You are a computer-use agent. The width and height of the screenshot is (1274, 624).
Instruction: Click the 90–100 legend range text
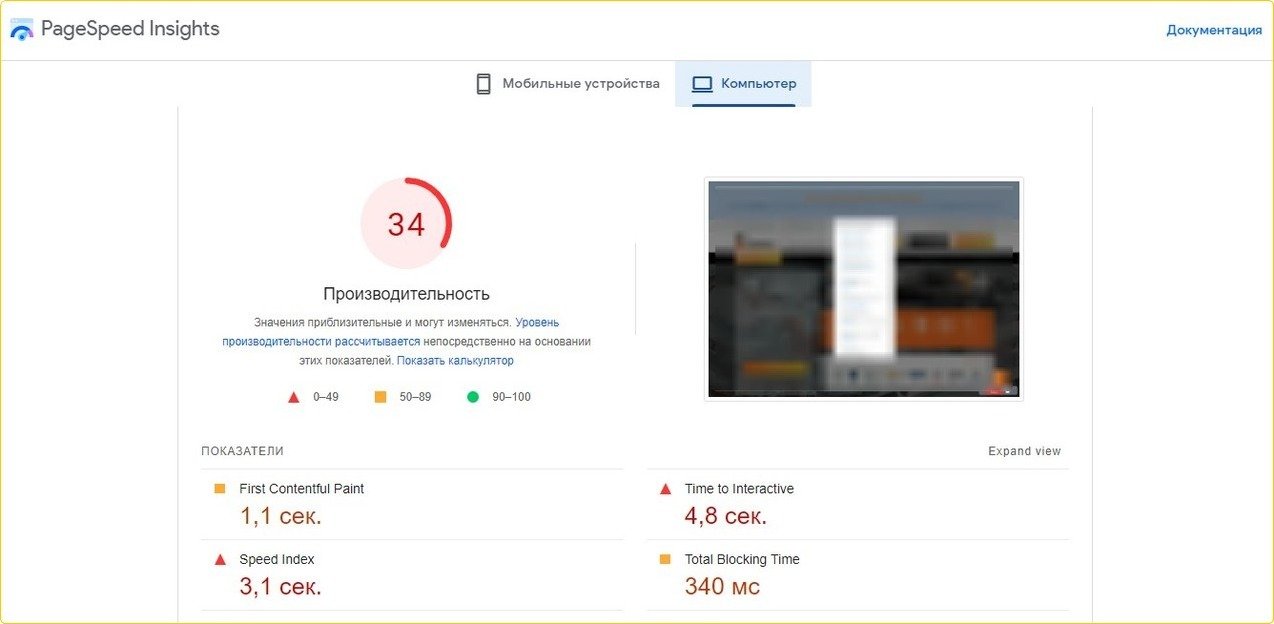pos(511,397)
